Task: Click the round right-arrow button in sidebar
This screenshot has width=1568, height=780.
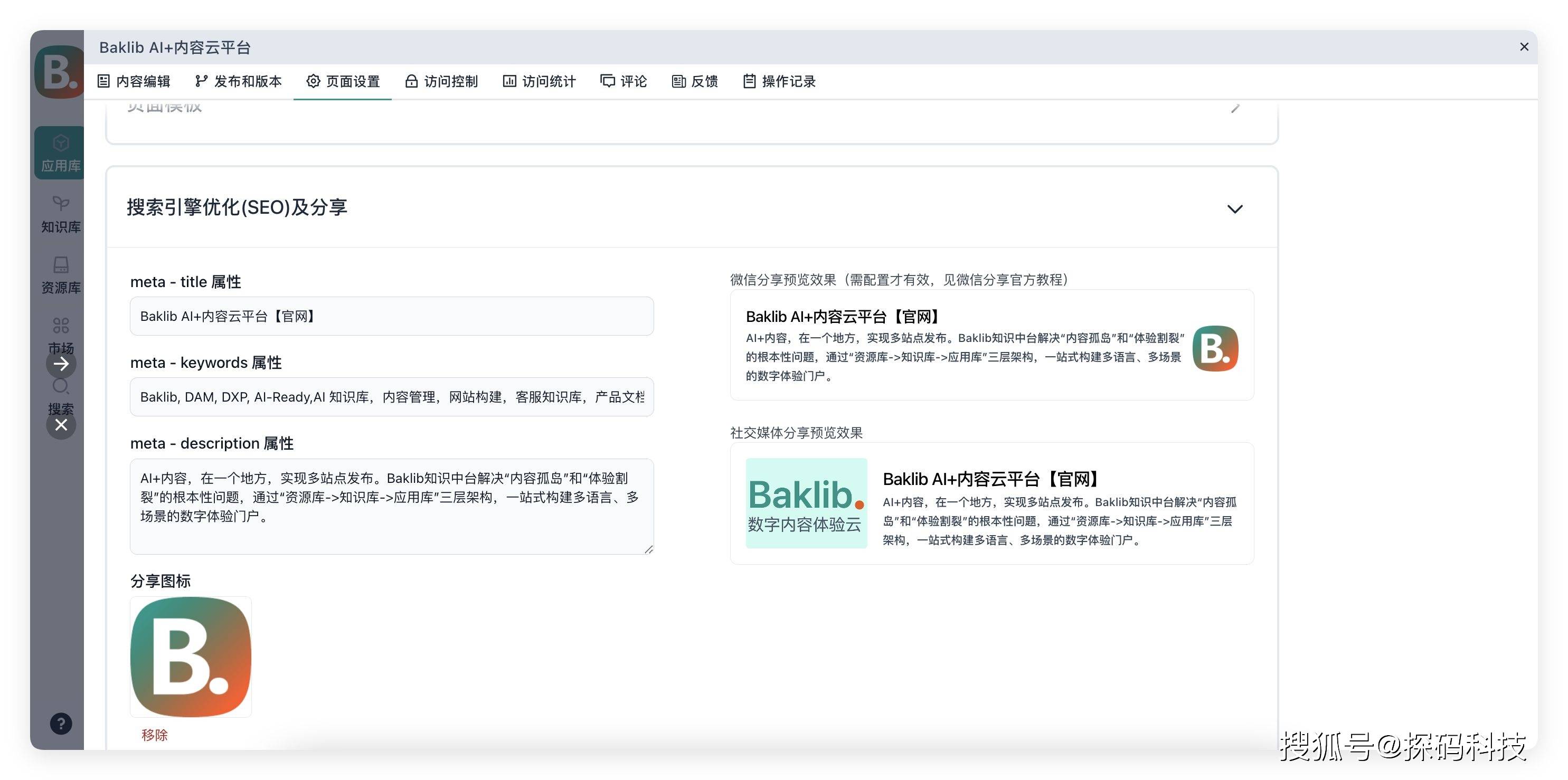Action: 61,364
